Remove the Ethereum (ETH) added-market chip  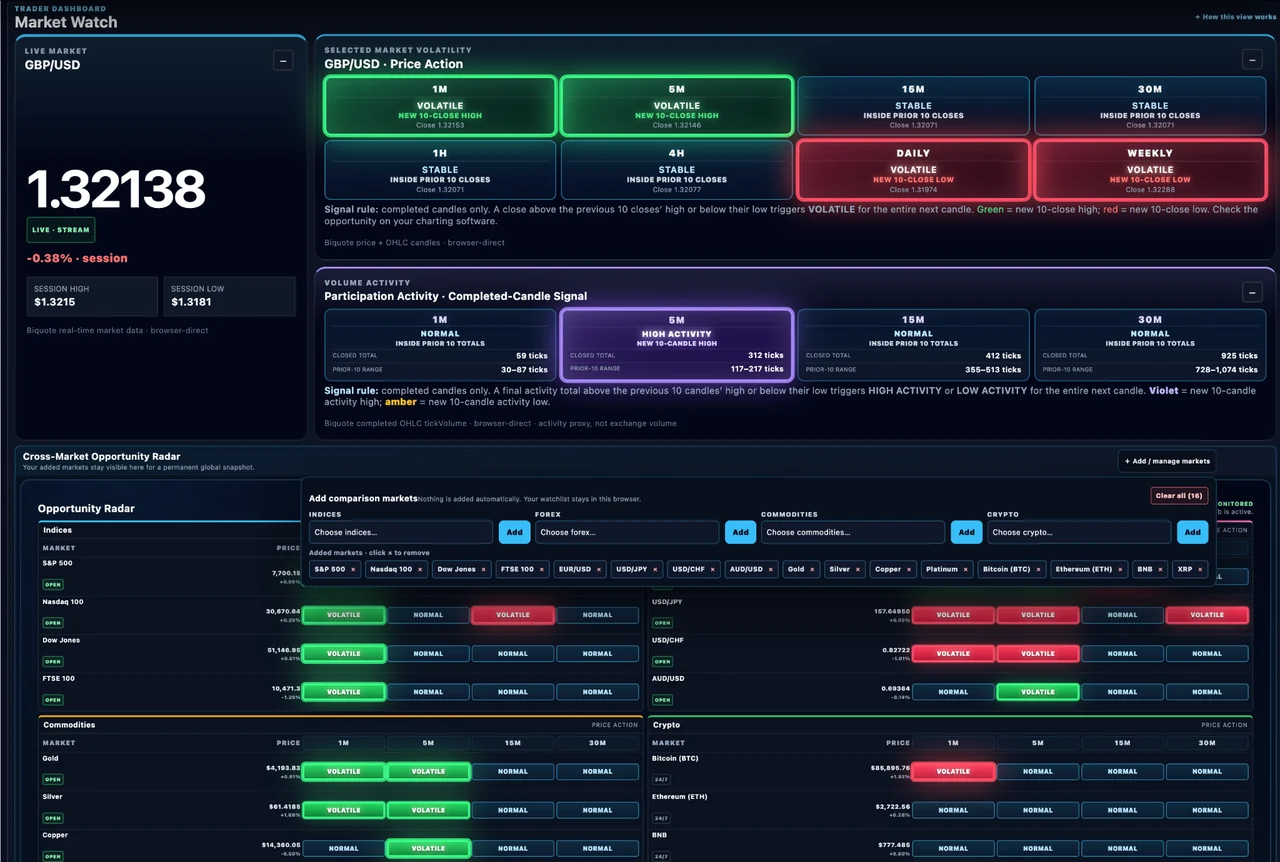pyautogui.click(x=1120, y=569)
